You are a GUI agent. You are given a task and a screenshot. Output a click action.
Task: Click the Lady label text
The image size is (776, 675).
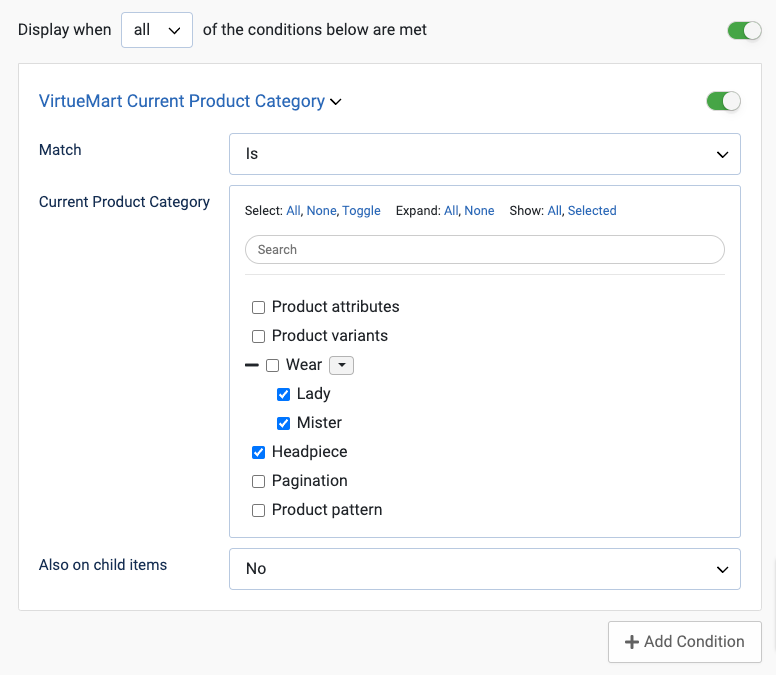coord(313,394)
